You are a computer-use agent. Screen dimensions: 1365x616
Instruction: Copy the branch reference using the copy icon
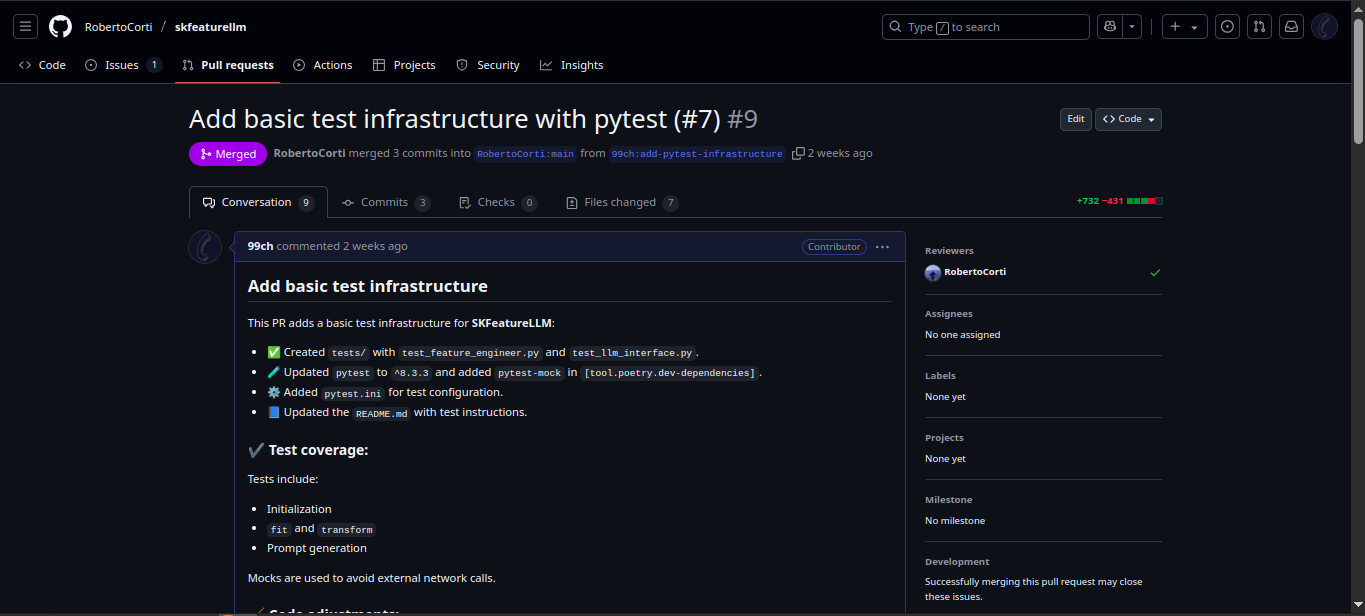[798, 153]
